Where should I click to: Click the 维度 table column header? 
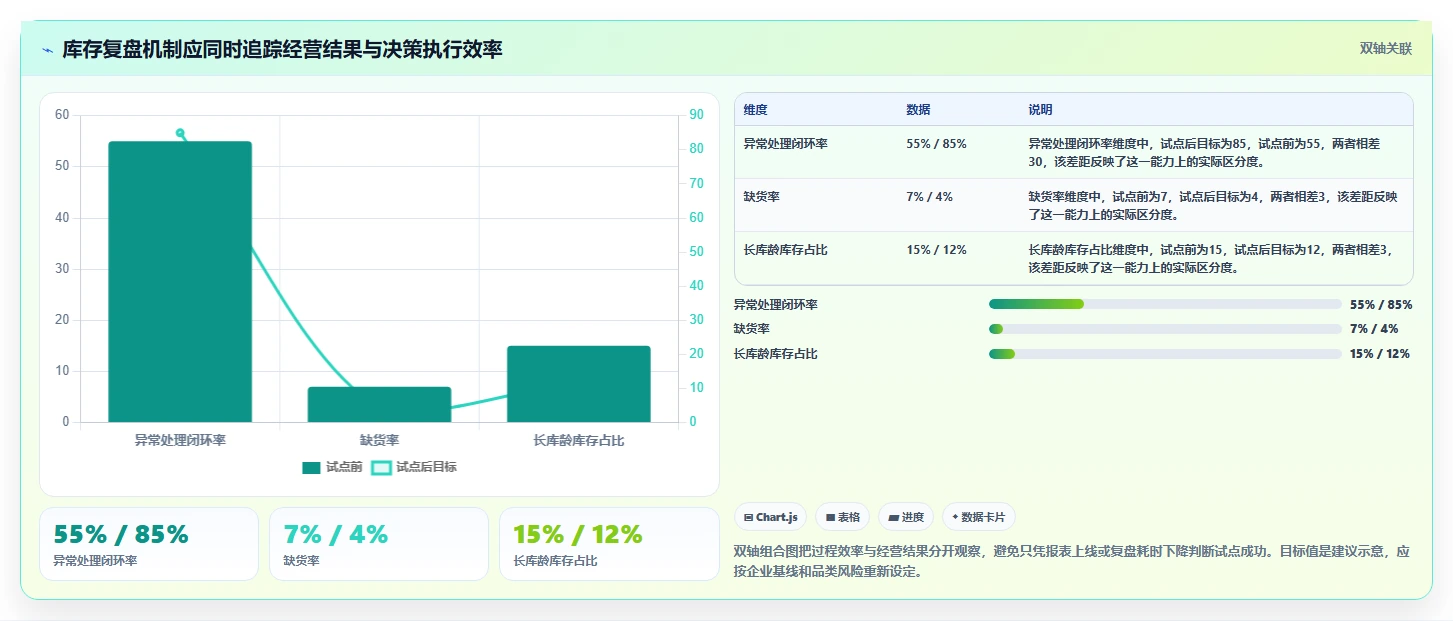tap(756, 110)
